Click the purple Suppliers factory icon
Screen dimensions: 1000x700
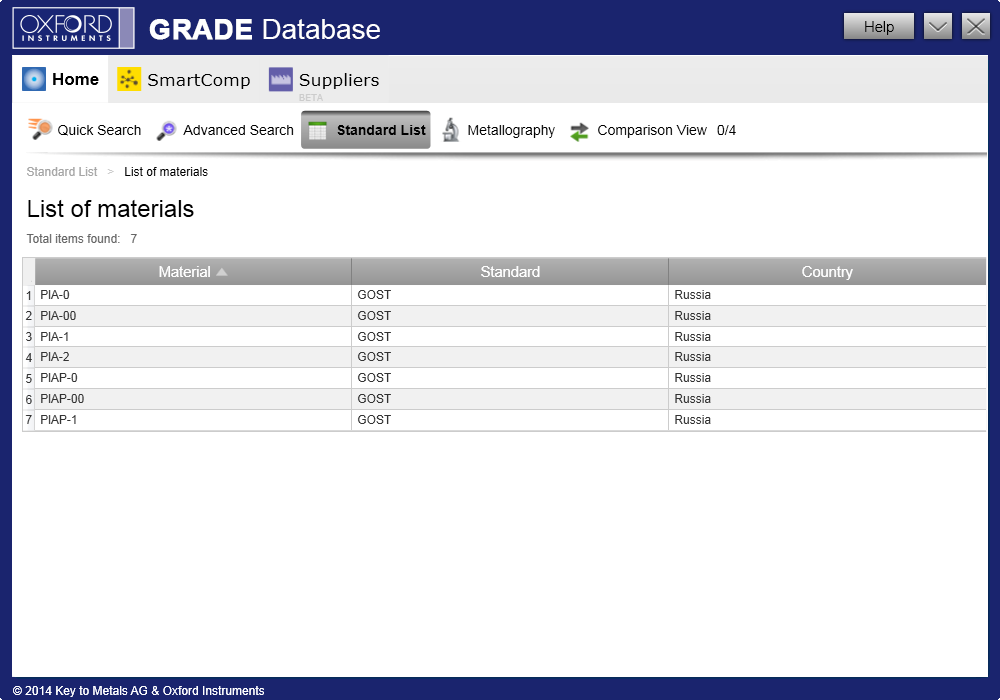[281, 79]
